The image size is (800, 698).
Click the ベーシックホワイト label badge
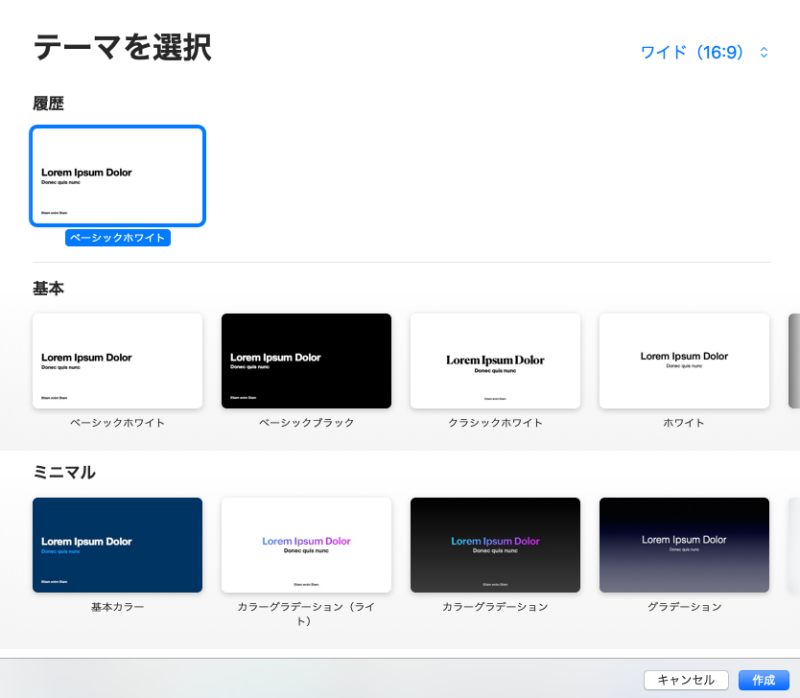pyautogui.click(x=117, y=238)
